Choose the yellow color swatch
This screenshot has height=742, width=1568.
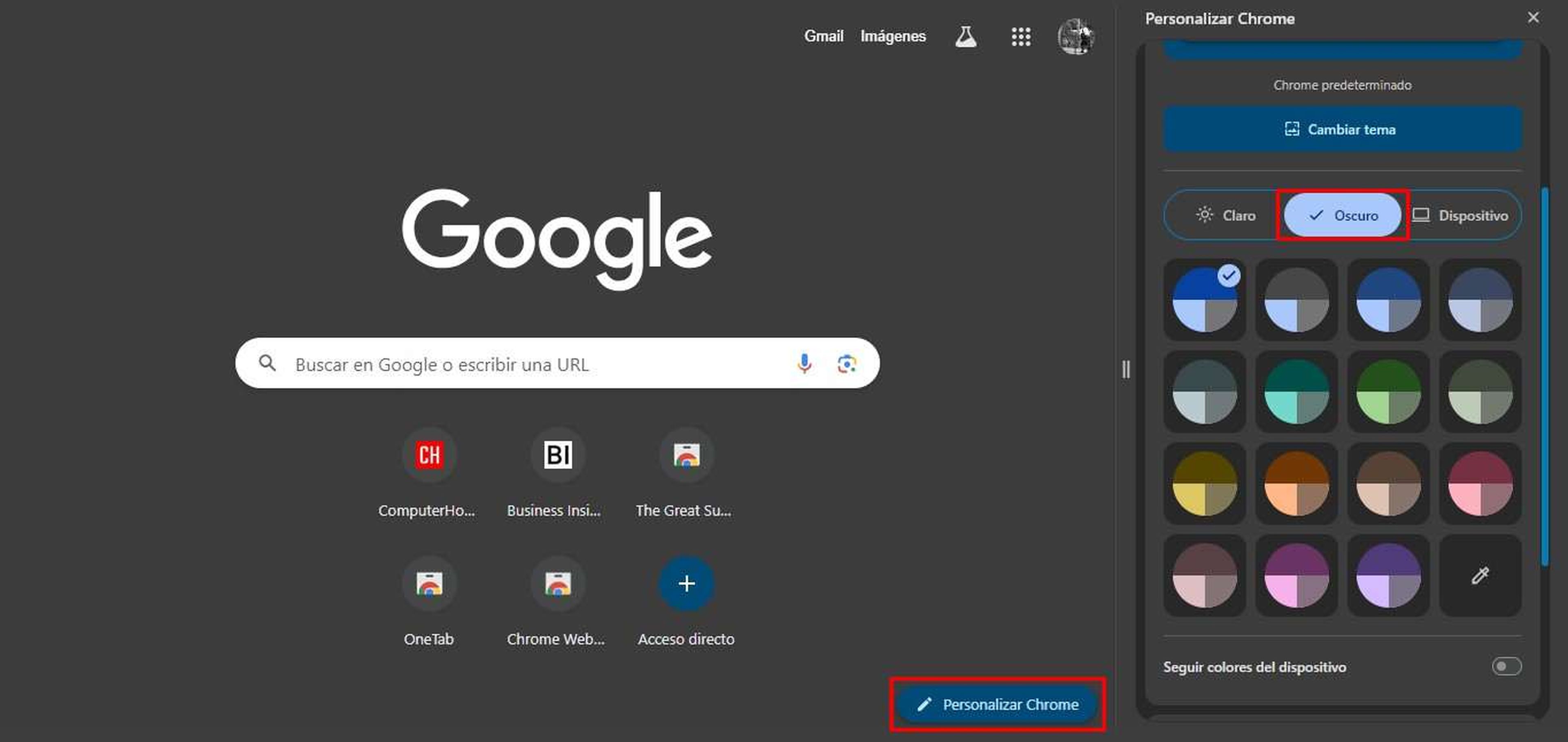(x=1205, y=484)
